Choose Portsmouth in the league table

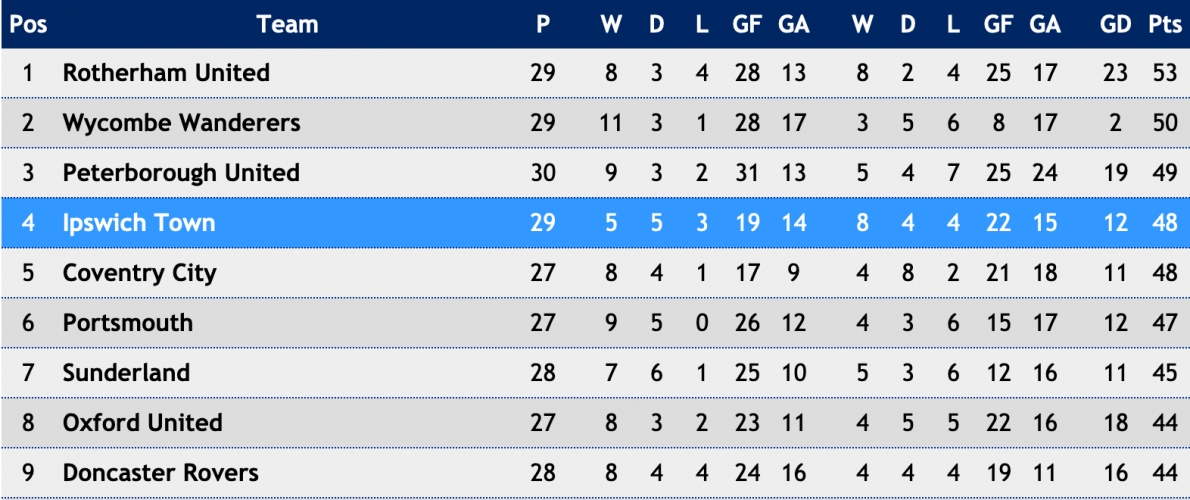(128, 323)
